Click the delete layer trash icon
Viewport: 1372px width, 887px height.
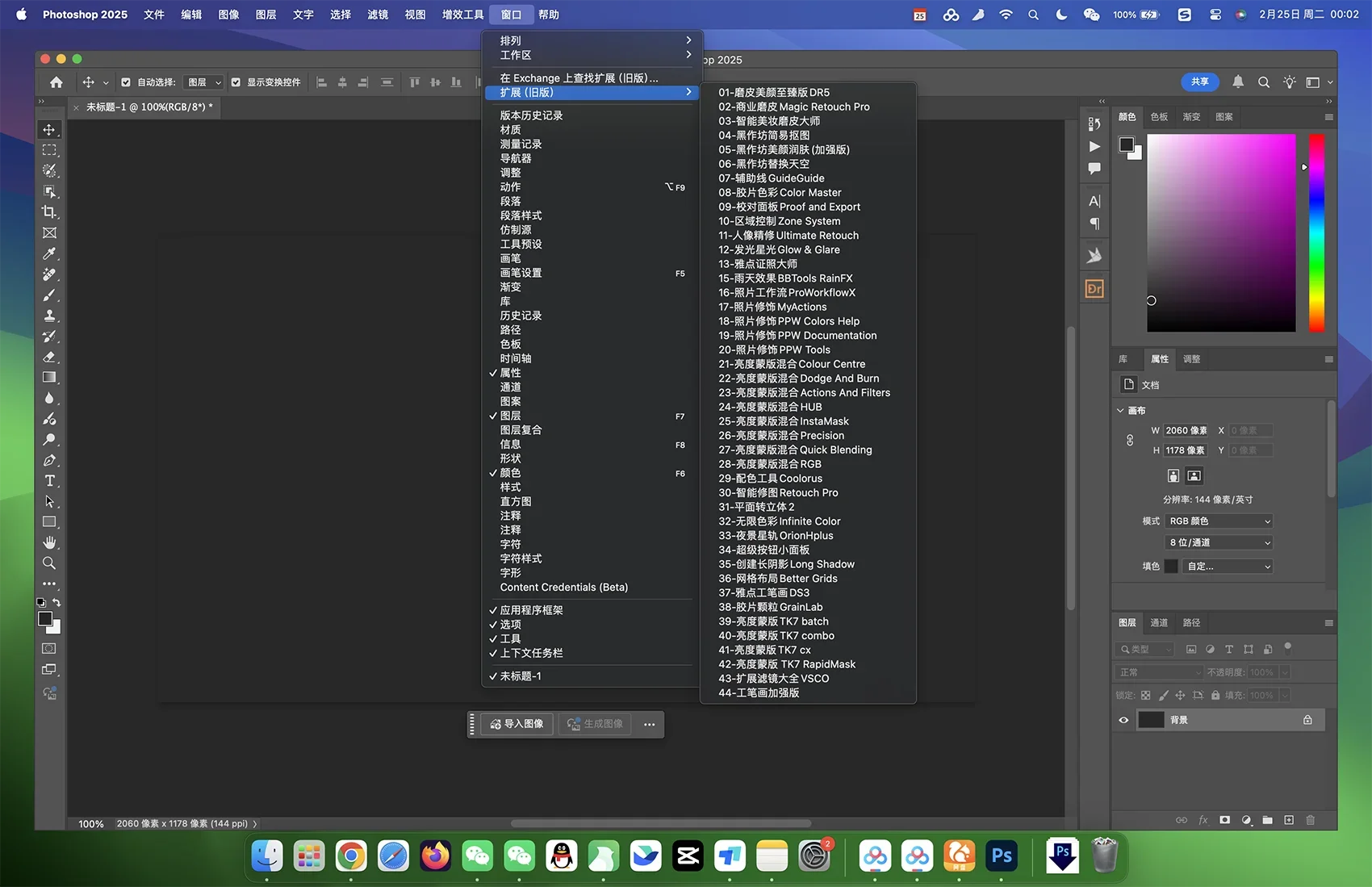click(1310, 820)
